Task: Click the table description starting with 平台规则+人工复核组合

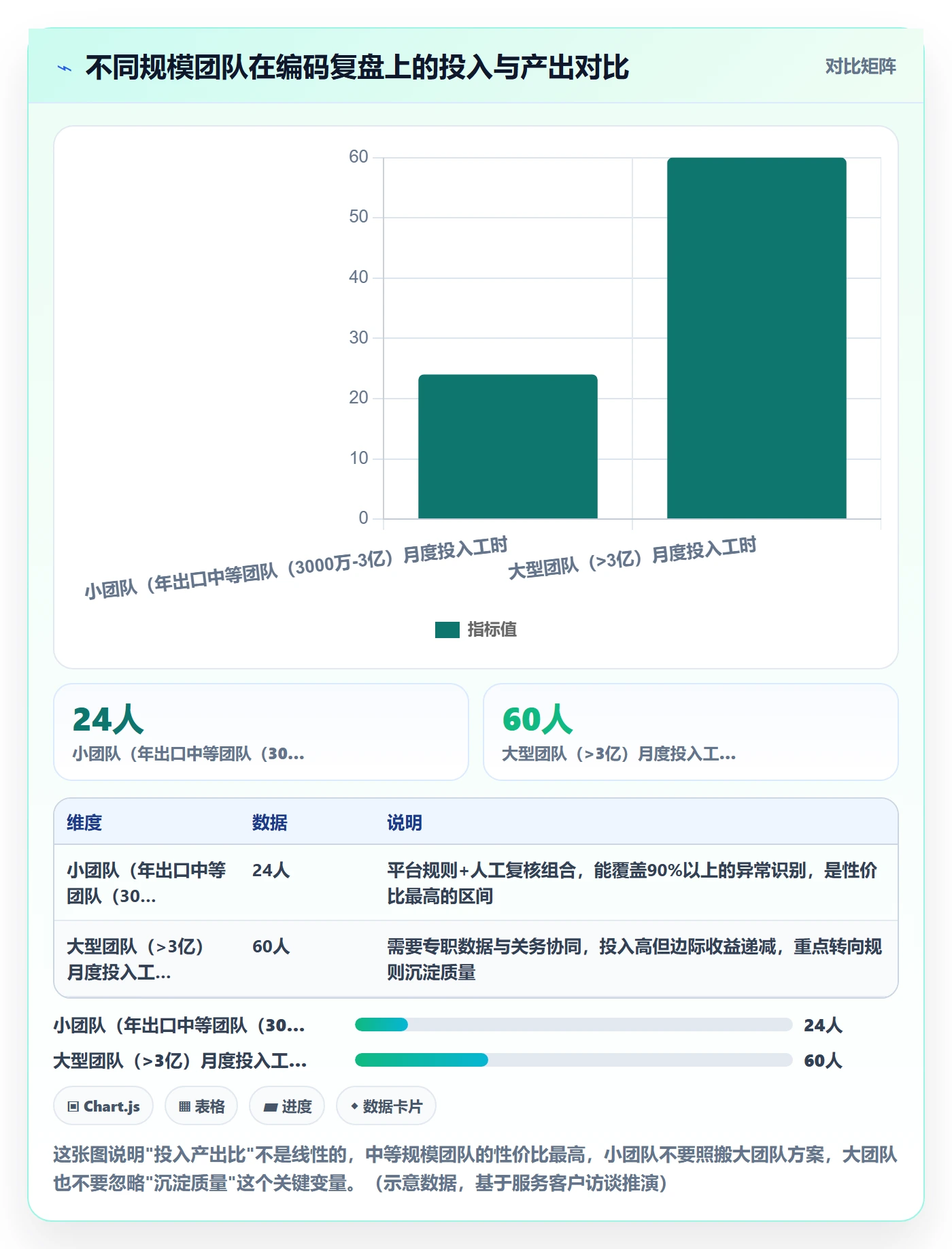Action: (632, 883)
